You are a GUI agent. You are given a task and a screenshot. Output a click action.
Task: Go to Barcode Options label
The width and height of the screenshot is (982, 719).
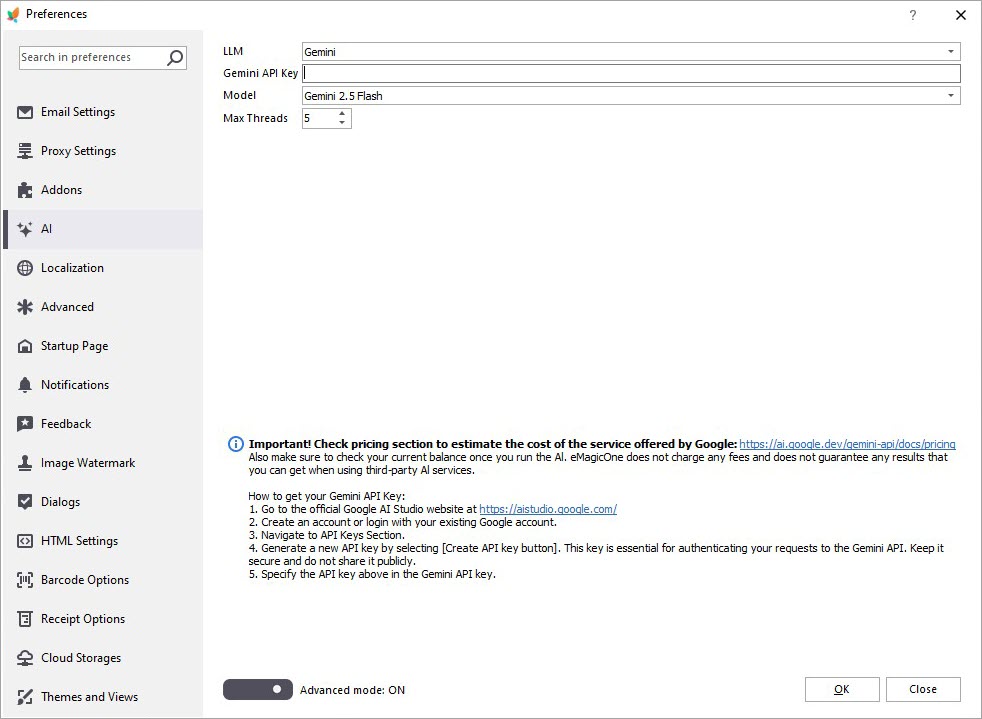point(85,580)
